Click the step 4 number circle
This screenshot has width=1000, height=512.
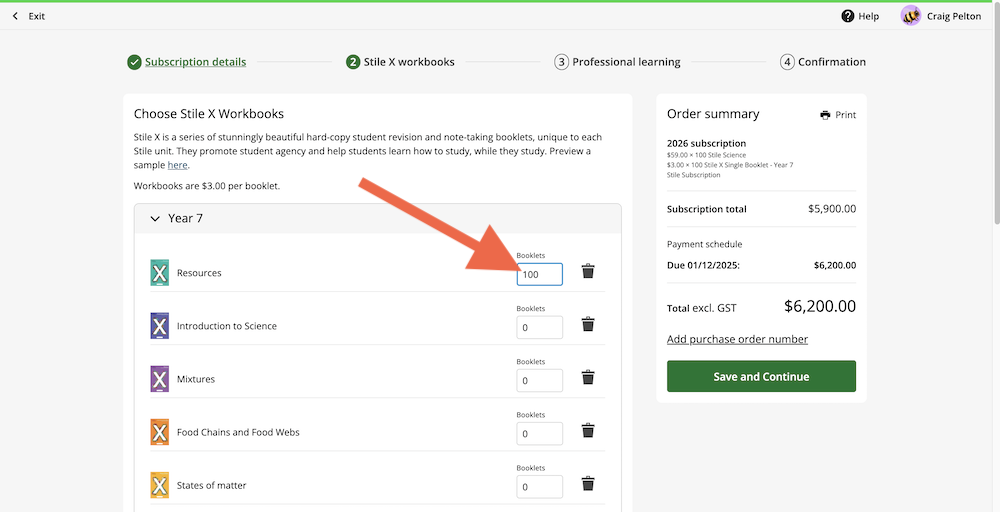(787, 62)
